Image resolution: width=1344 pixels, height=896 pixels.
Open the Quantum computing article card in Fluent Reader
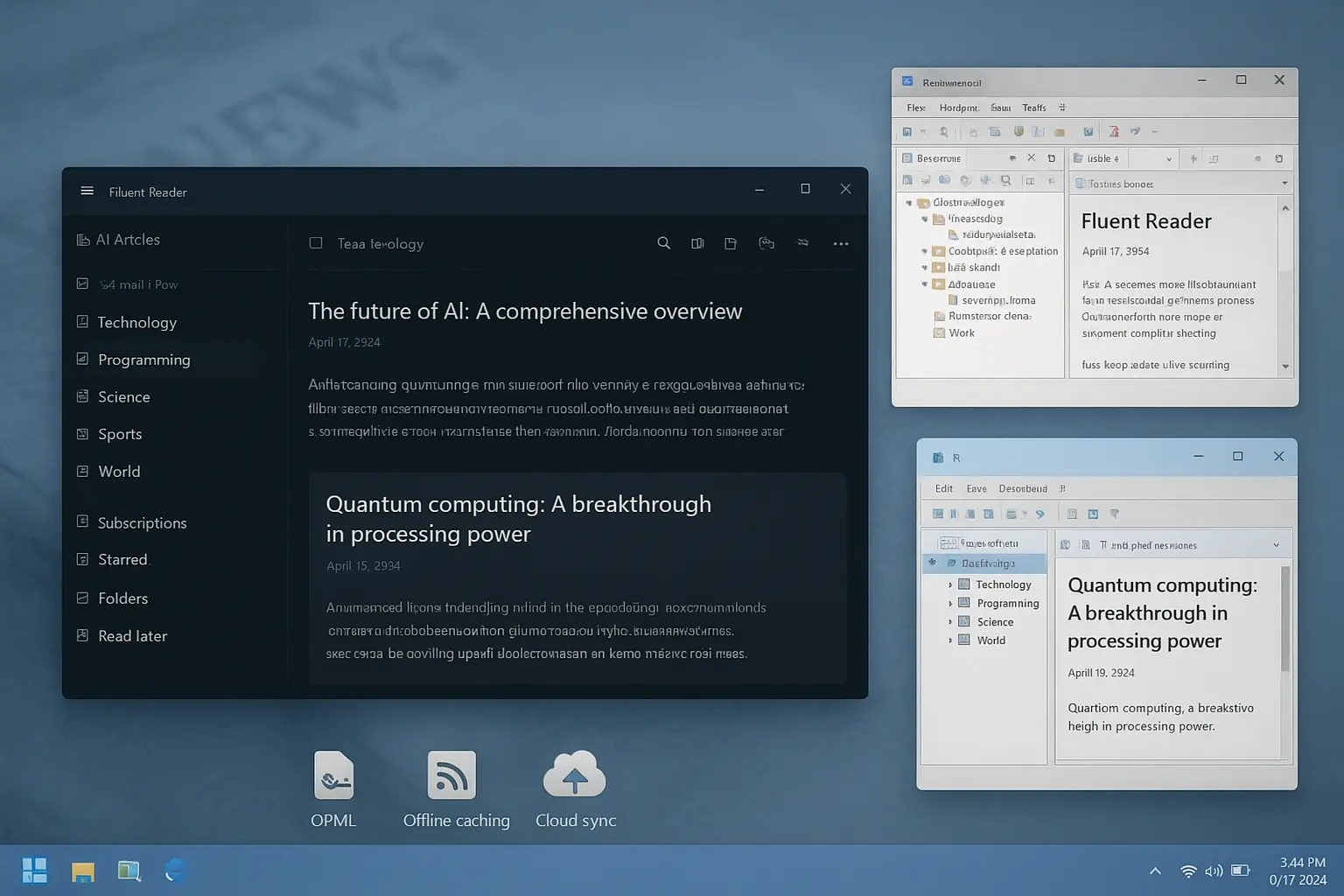tap(577, 577)
